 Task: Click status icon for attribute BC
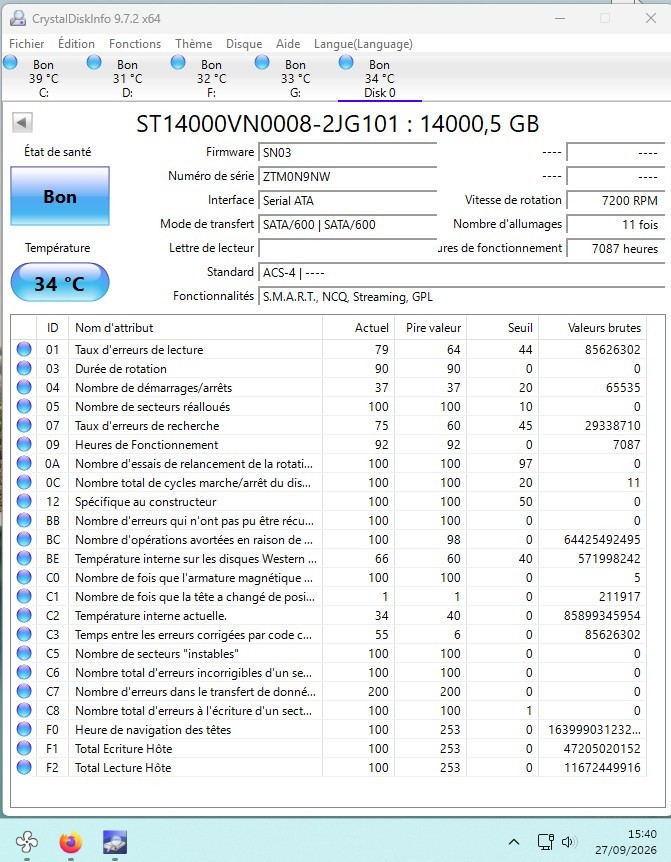[24, 539]
